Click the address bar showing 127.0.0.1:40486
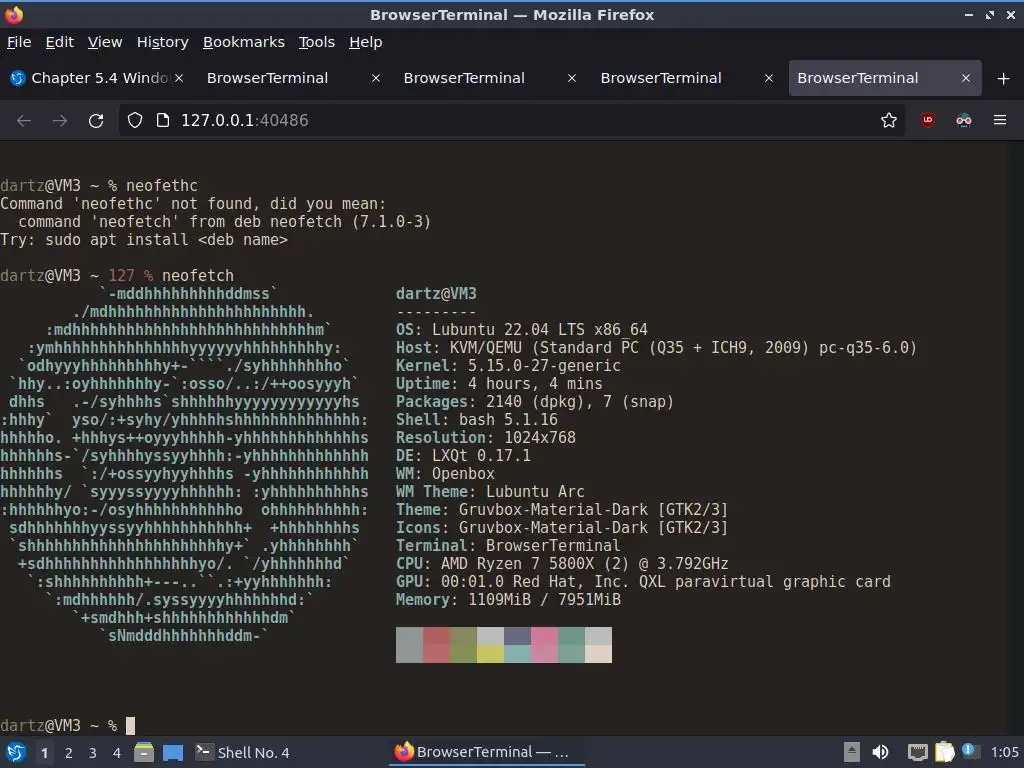 point(511,120)
